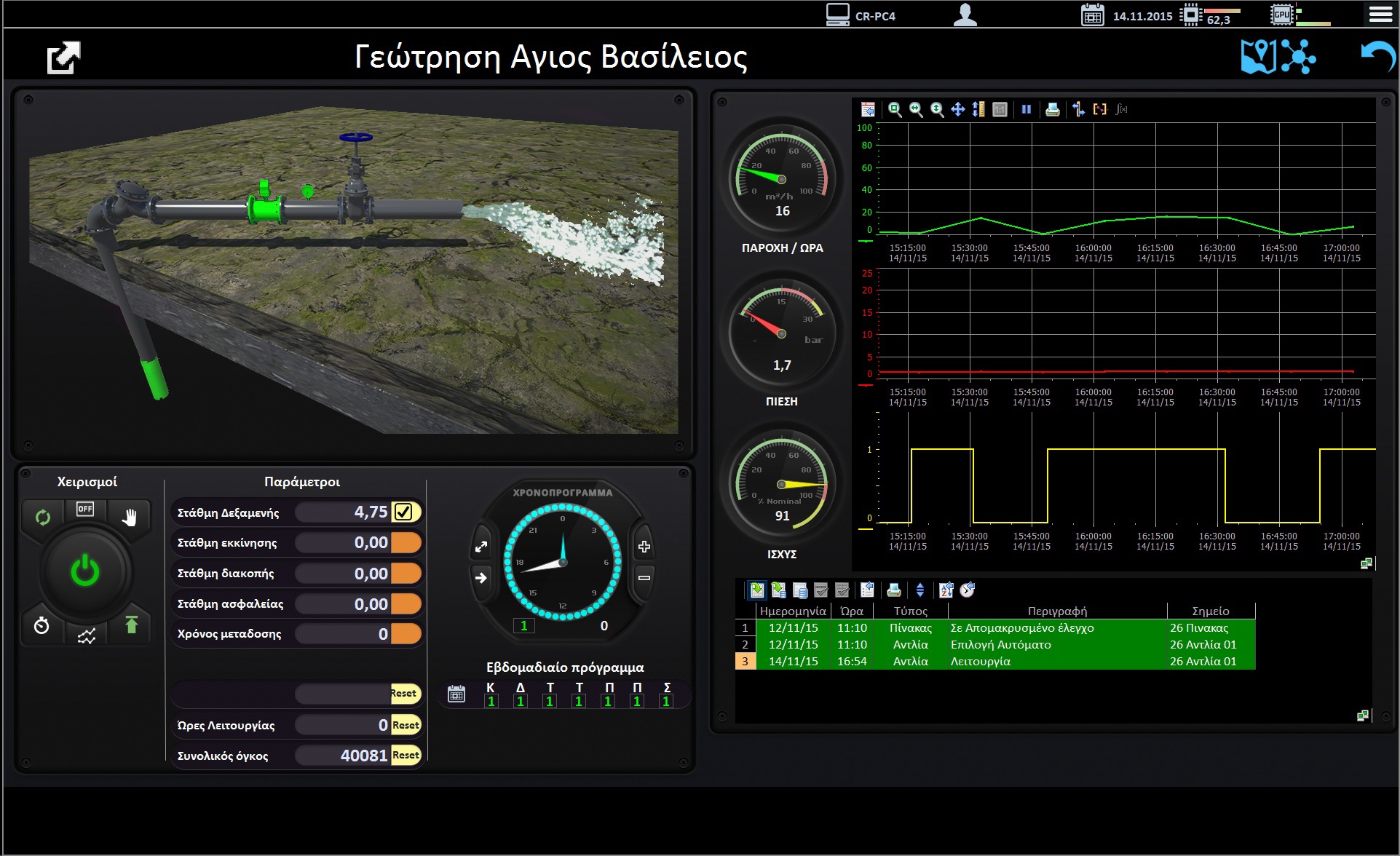Print the alarm event list

tap(894, 590)
